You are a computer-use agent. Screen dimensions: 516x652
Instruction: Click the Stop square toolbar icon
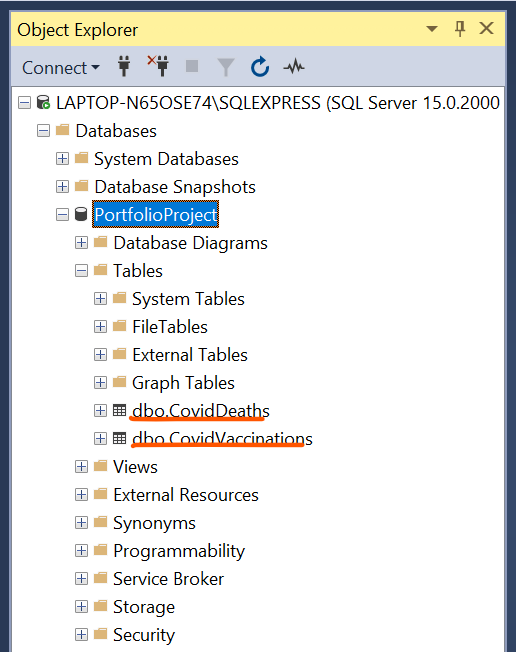point(192,66)
